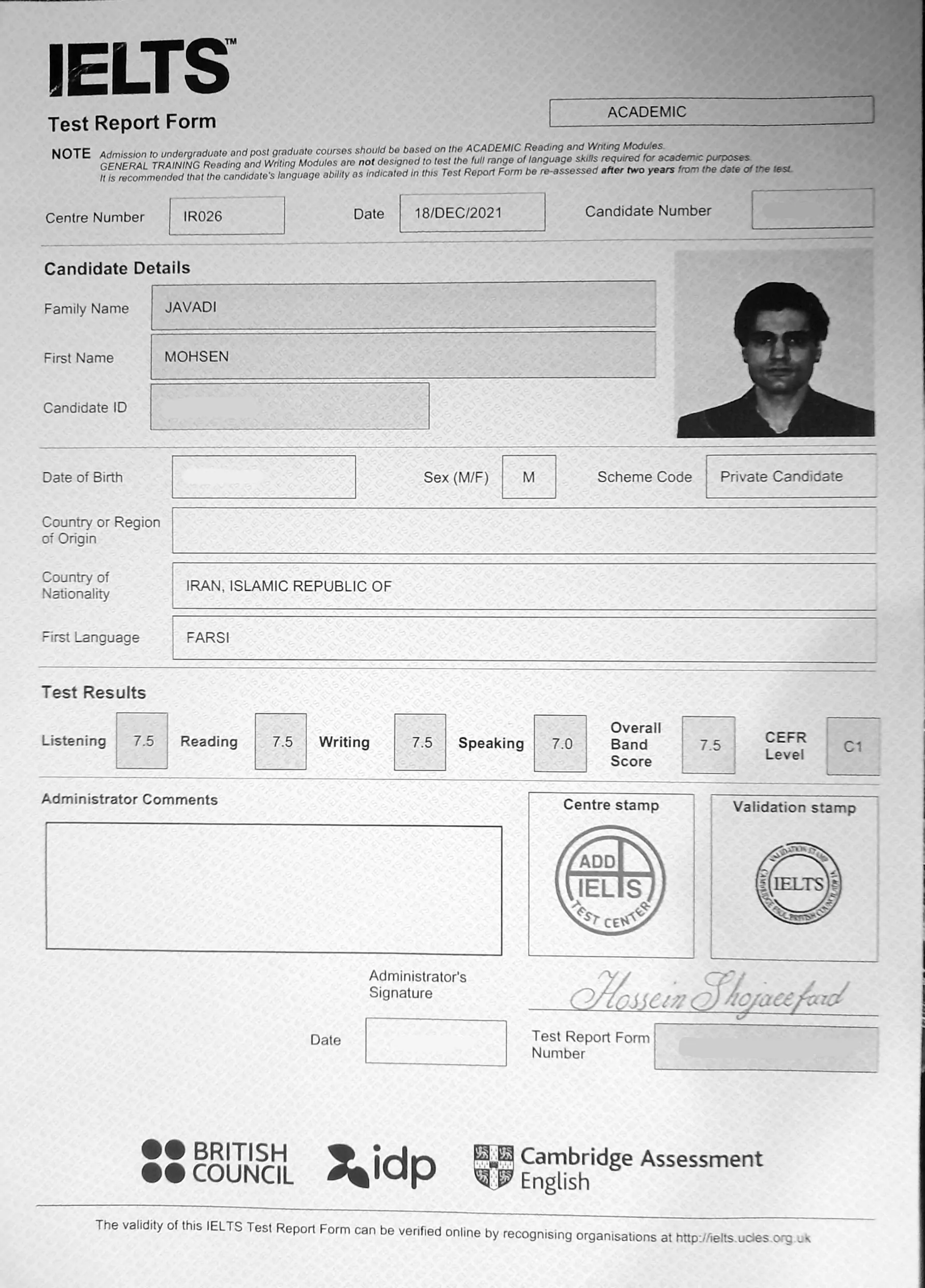Click the NOTE label text
Image resolution: width=925 pixels, height=1288 pixels.
point(71,154)
